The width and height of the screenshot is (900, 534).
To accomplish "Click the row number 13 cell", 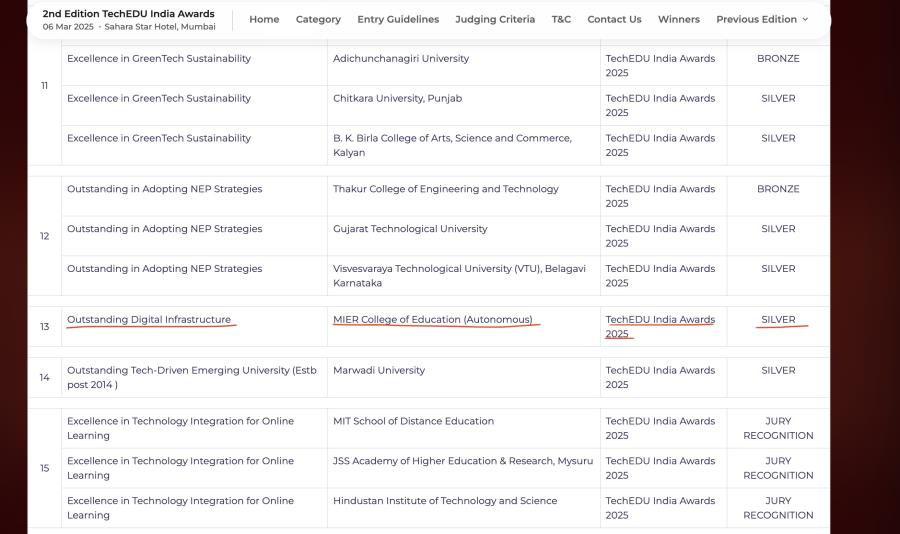I will pos(45,326).
